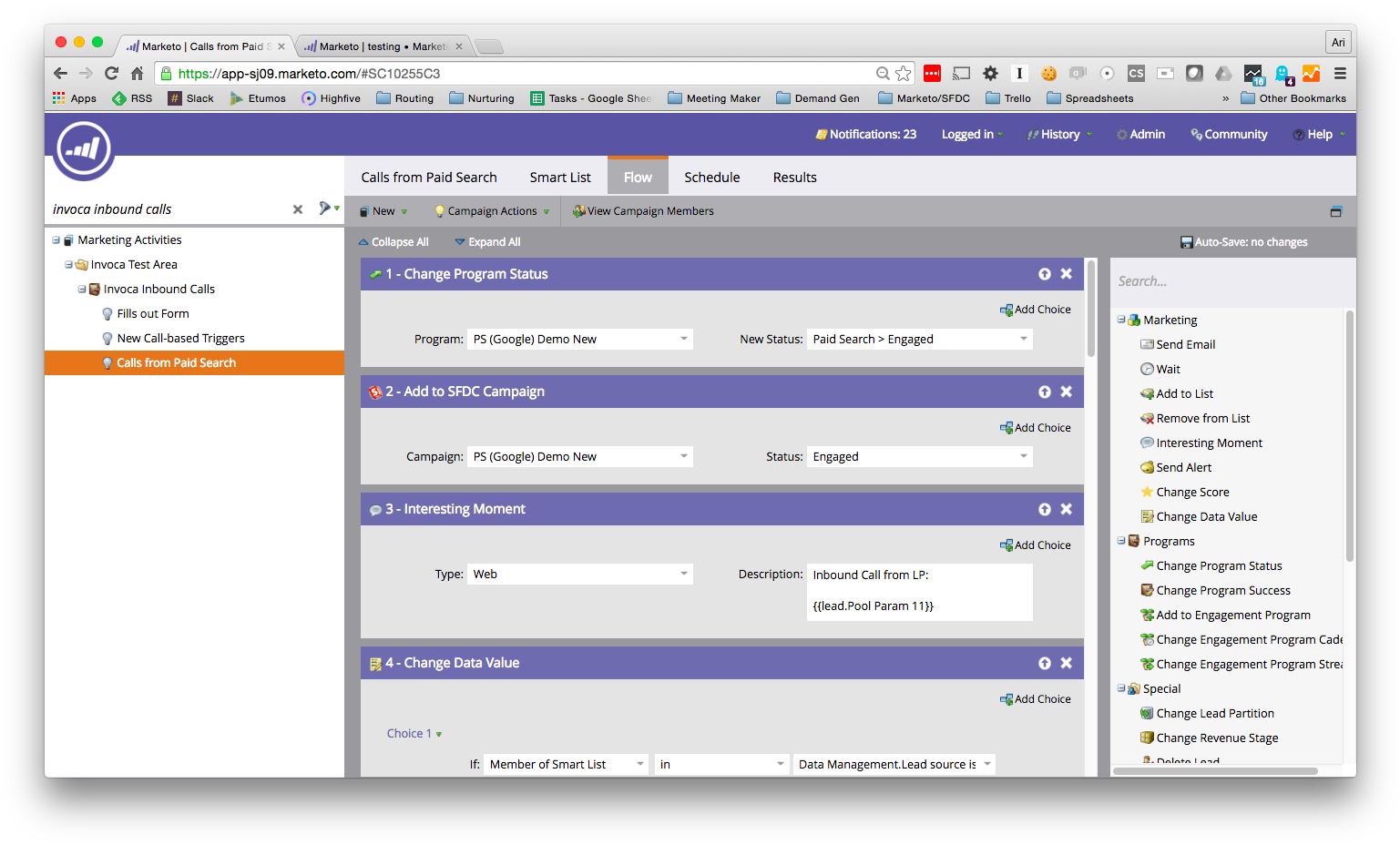Add Choice to Change Program Status step
Viewport: 1400px width, 845px height.
[x=1036, y=310]
